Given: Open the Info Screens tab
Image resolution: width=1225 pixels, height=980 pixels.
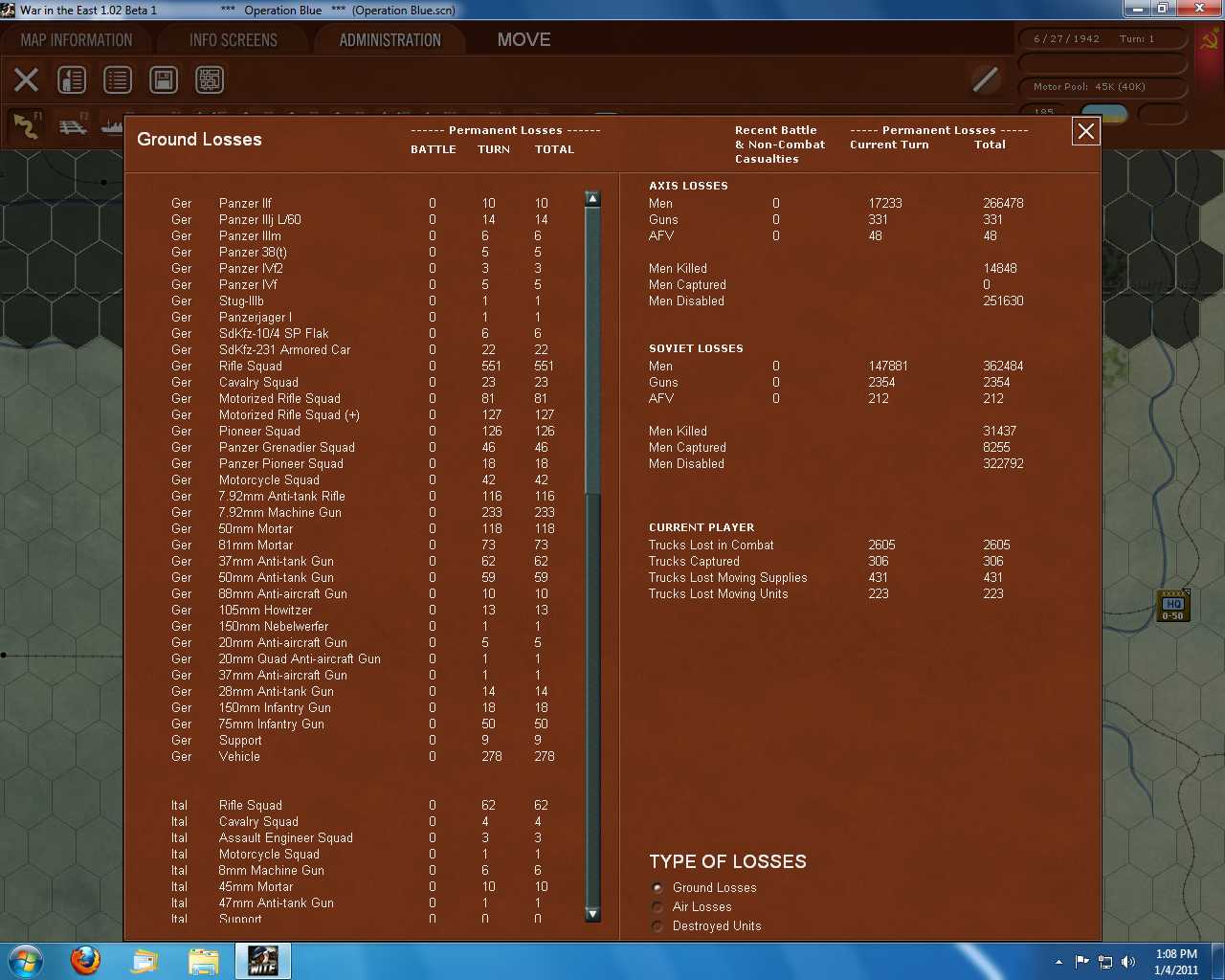Looking at the screenshot, I should click(x=234, y=40).
